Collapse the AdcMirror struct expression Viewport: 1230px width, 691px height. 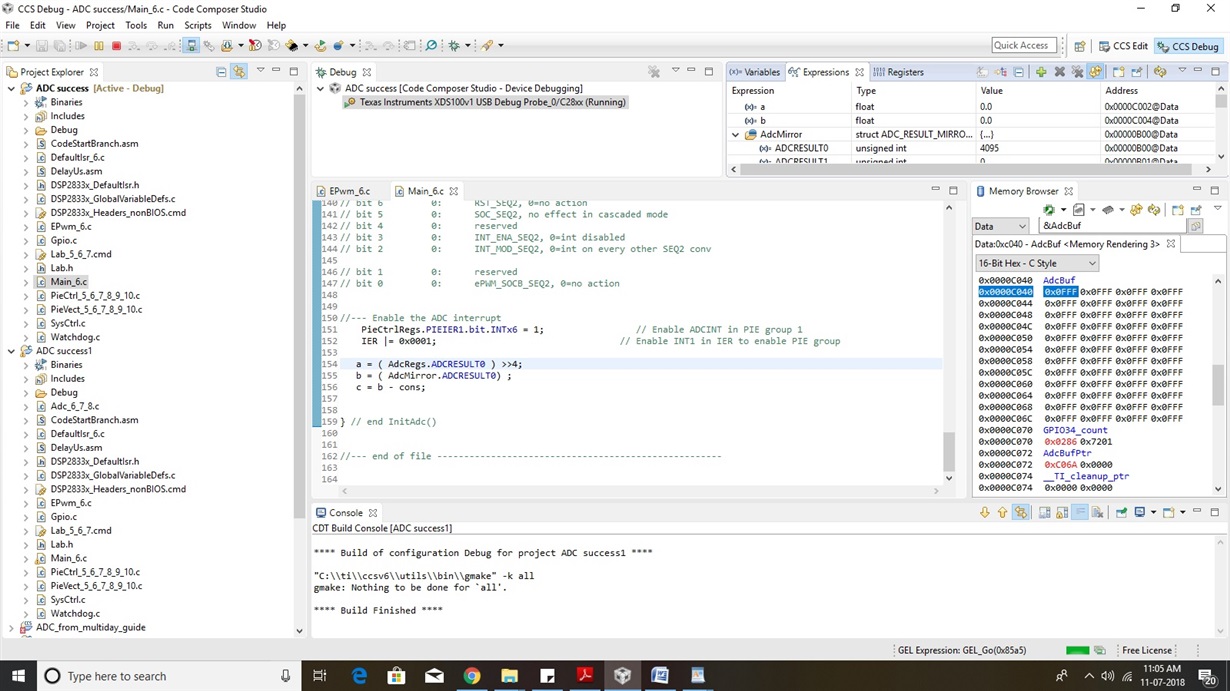[736, 134]
